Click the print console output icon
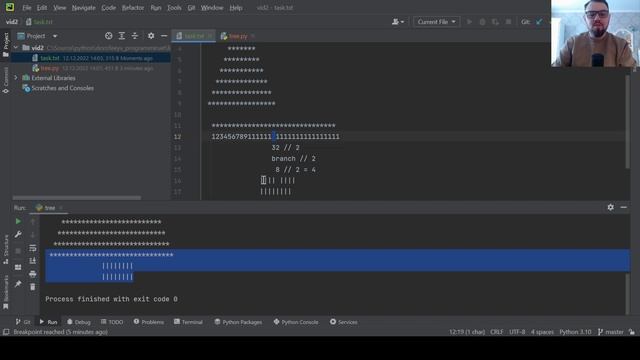Screen dimensions: 640x360 click(33, 273)
